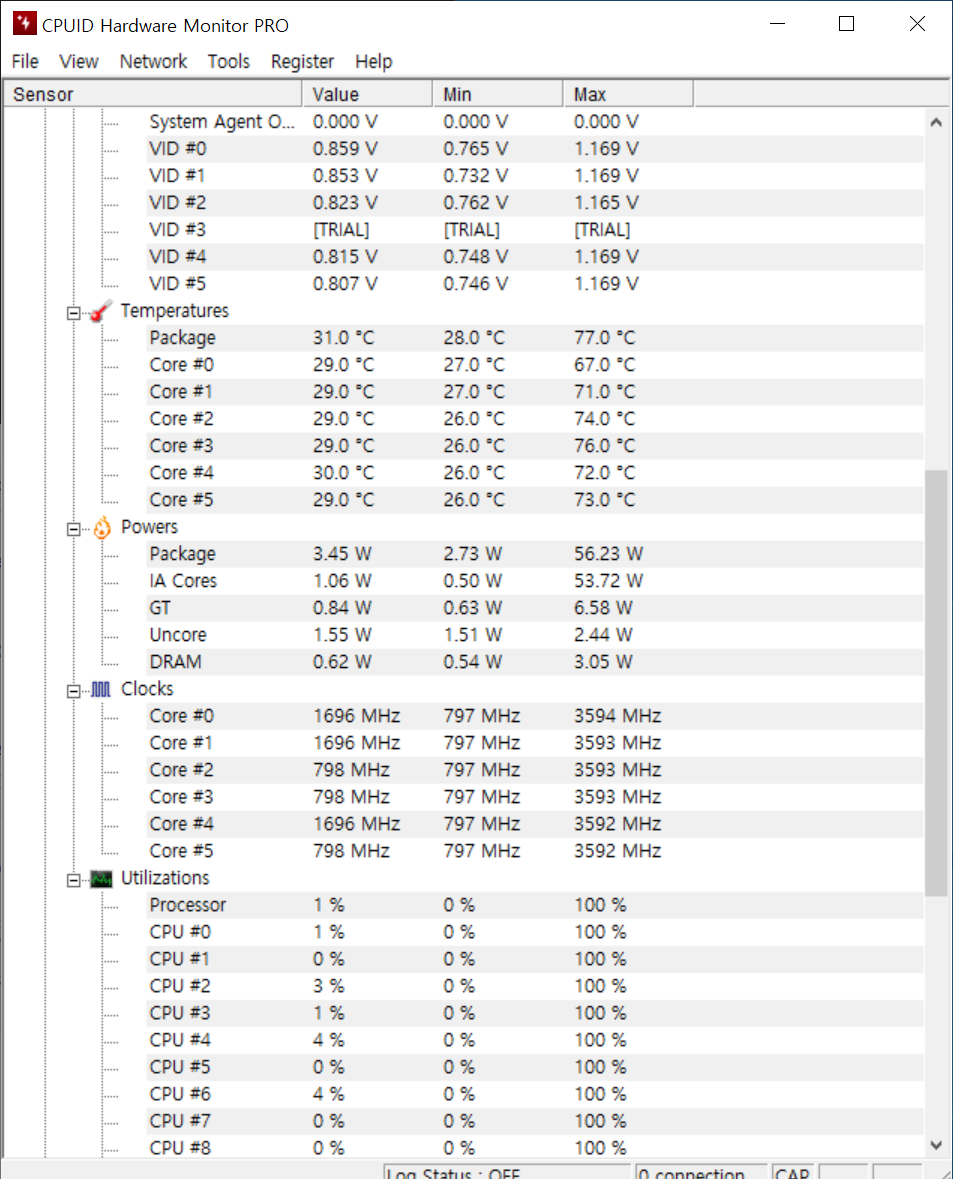Image resolution: width=953 pixels, height=1179 pixels.
Task: Open the View menu
Action: (78, 62)
